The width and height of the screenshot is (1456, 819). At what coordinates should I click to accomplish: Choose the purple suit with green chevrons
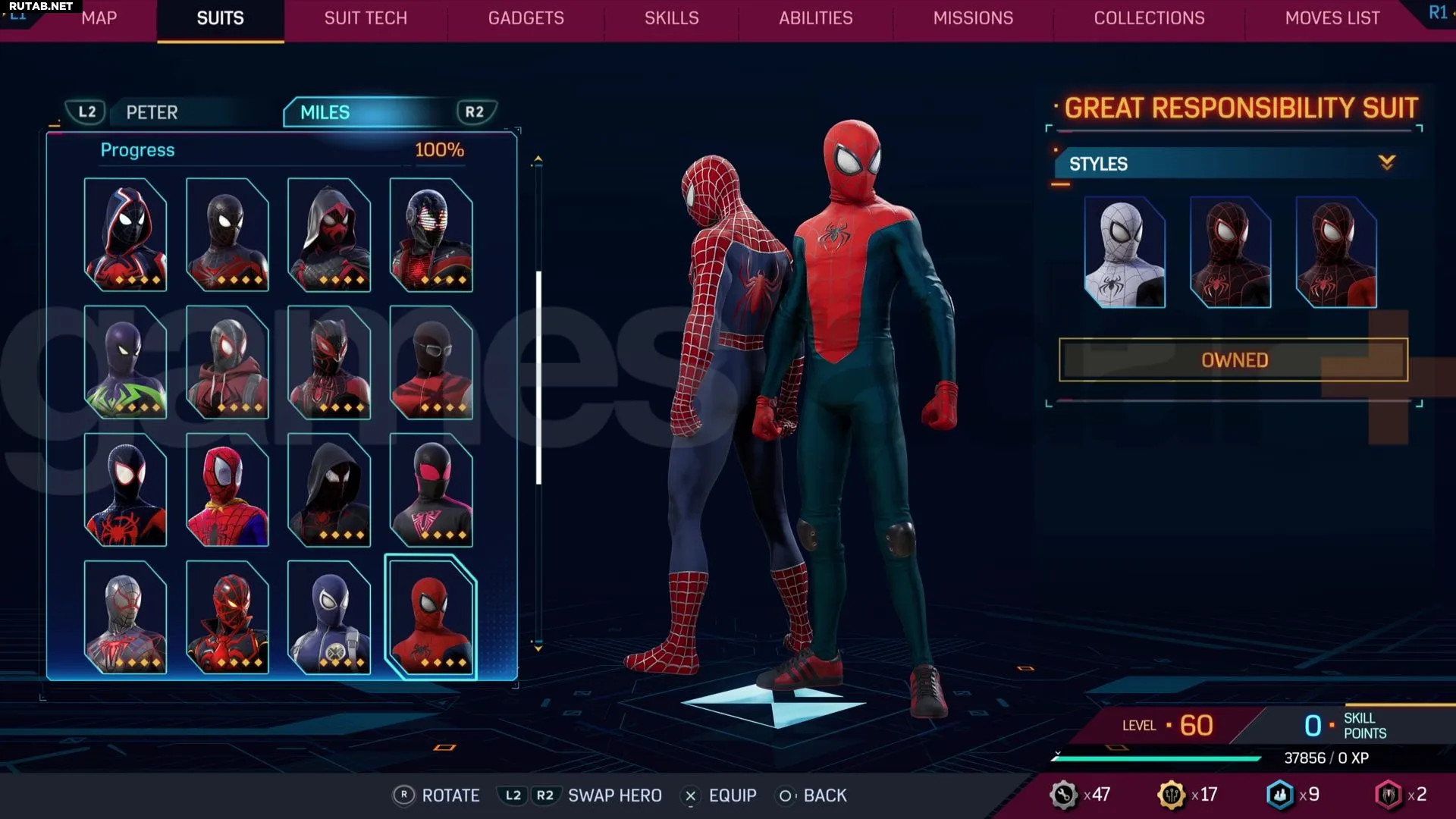click(x=125, y=362)
